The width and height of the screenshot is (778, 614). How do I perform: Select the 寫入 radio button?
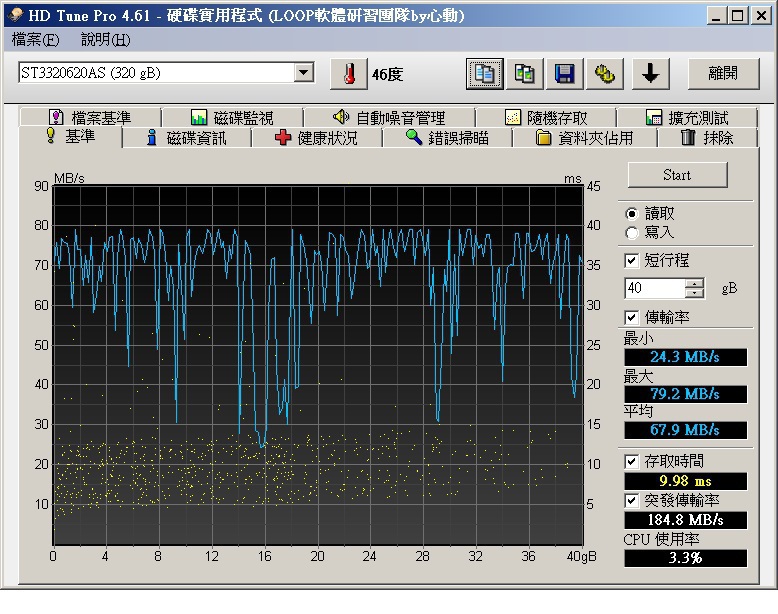pyautogui.click(x=632, y=232)
